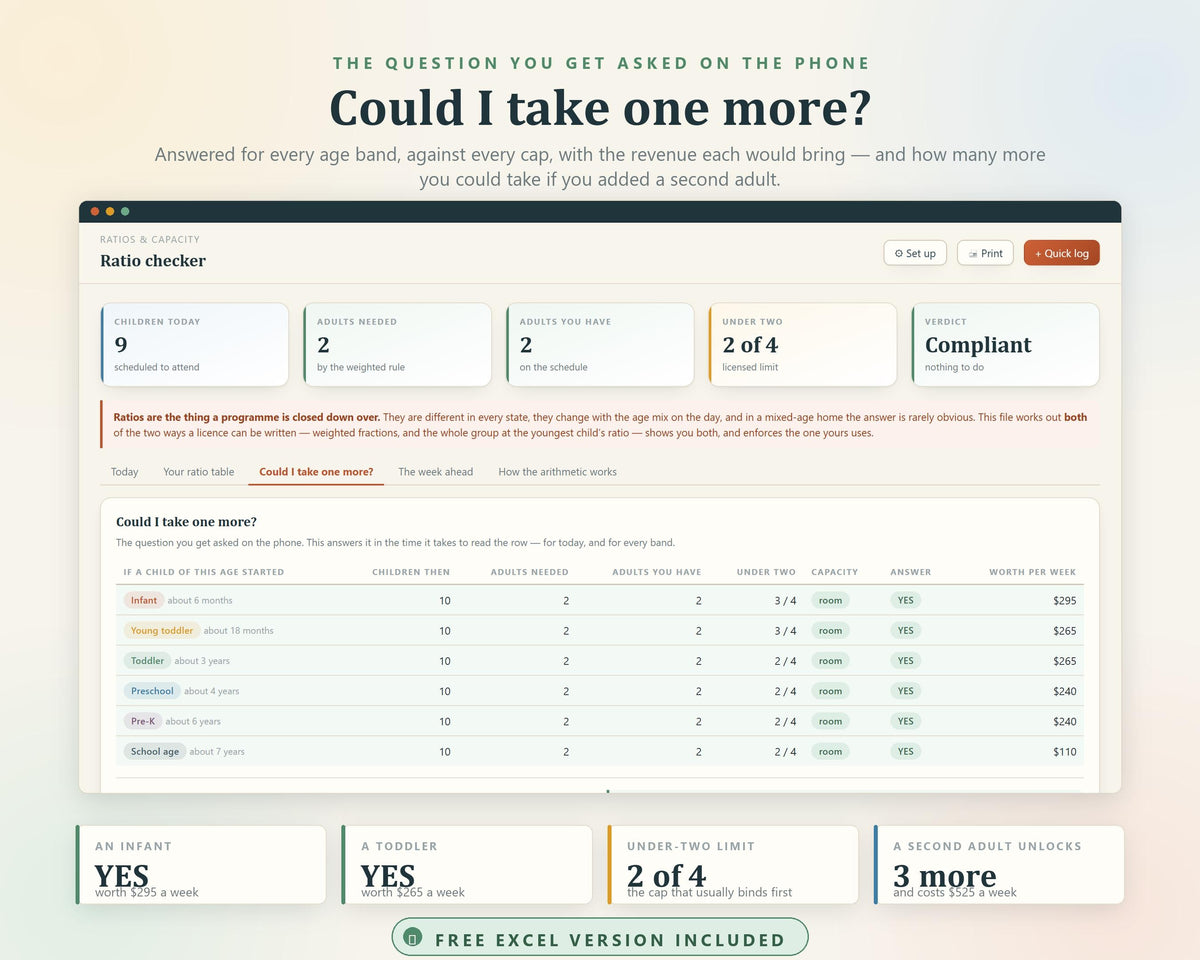1200x960 pixels.
Task: Click 3 / 4 under two in Young toddler row
Action: click(x=784, y=631)
